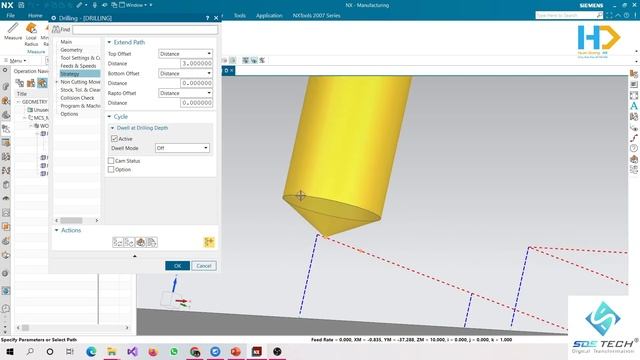This screenshot has width=640, height=360.
Task: Click the command finder search field
Action: click(x=565, y=15)
